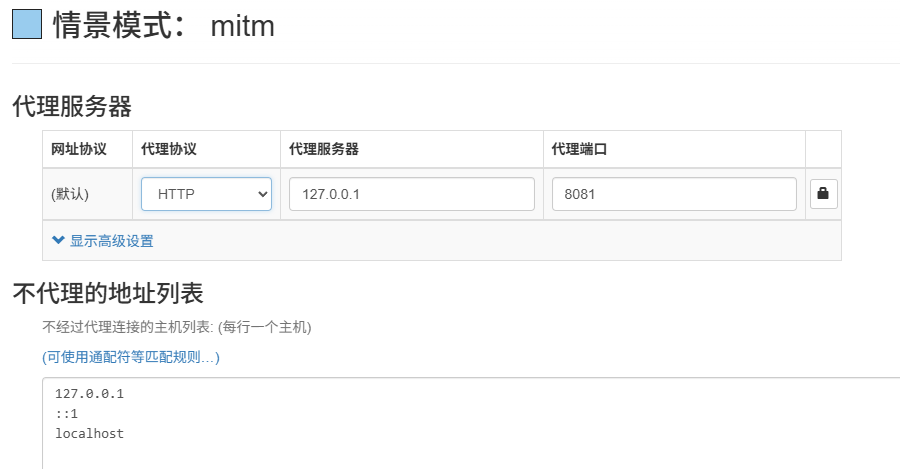This screenshot has width=900, height=469.
Task: Click the proxy port field showing 8081
Action: coord(673,194)
